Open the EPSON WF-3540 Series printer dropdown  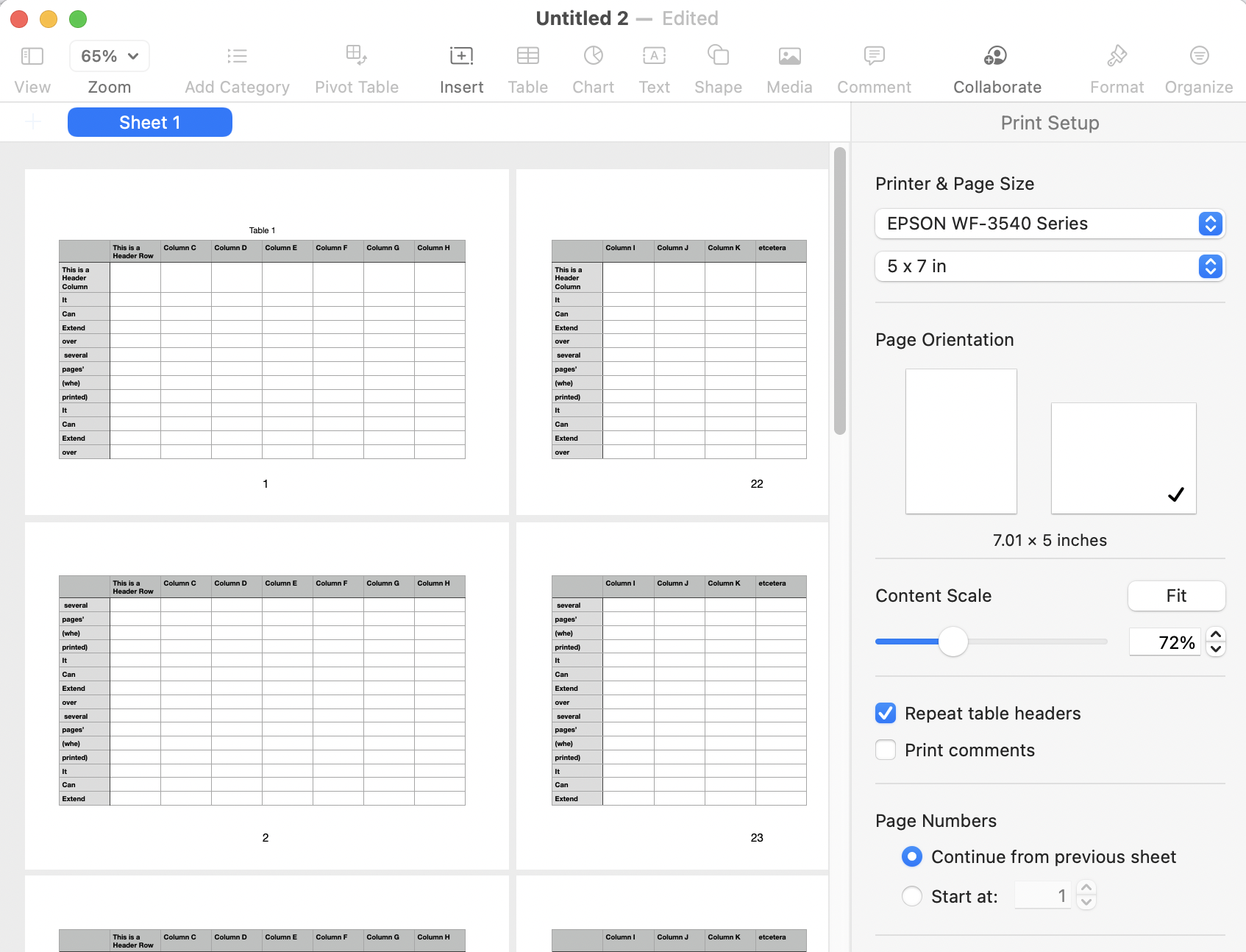[x=1050, y=224]
